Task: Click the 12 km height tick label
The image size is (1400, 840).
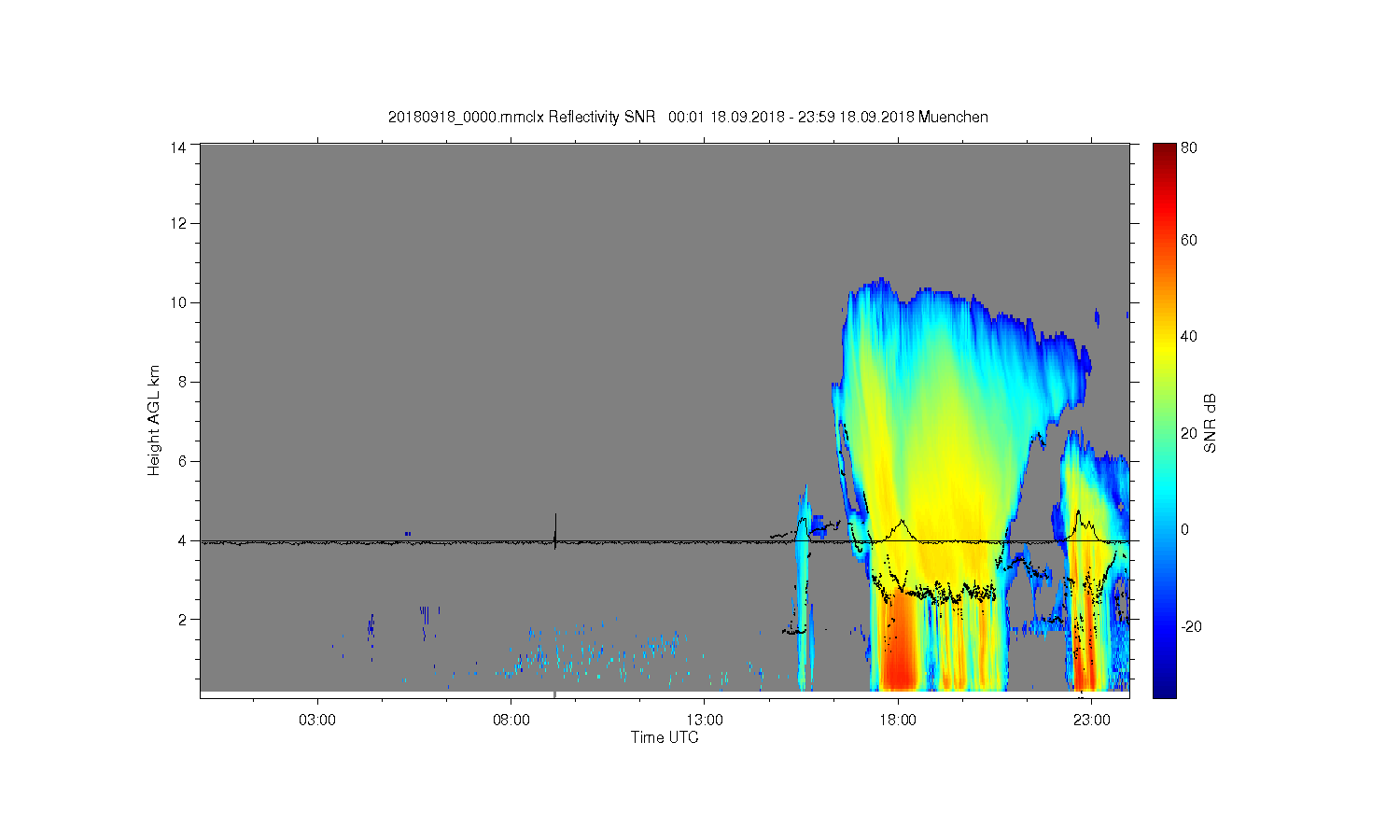Action: [177, 223]
